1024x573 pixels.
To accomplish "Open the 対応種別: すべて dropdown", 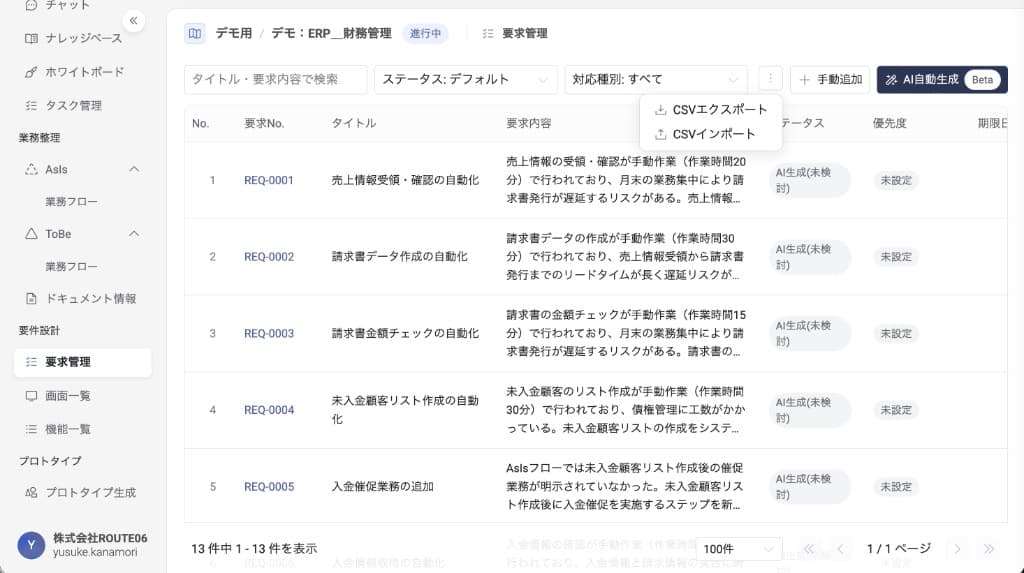I will [x=656, y=80].
